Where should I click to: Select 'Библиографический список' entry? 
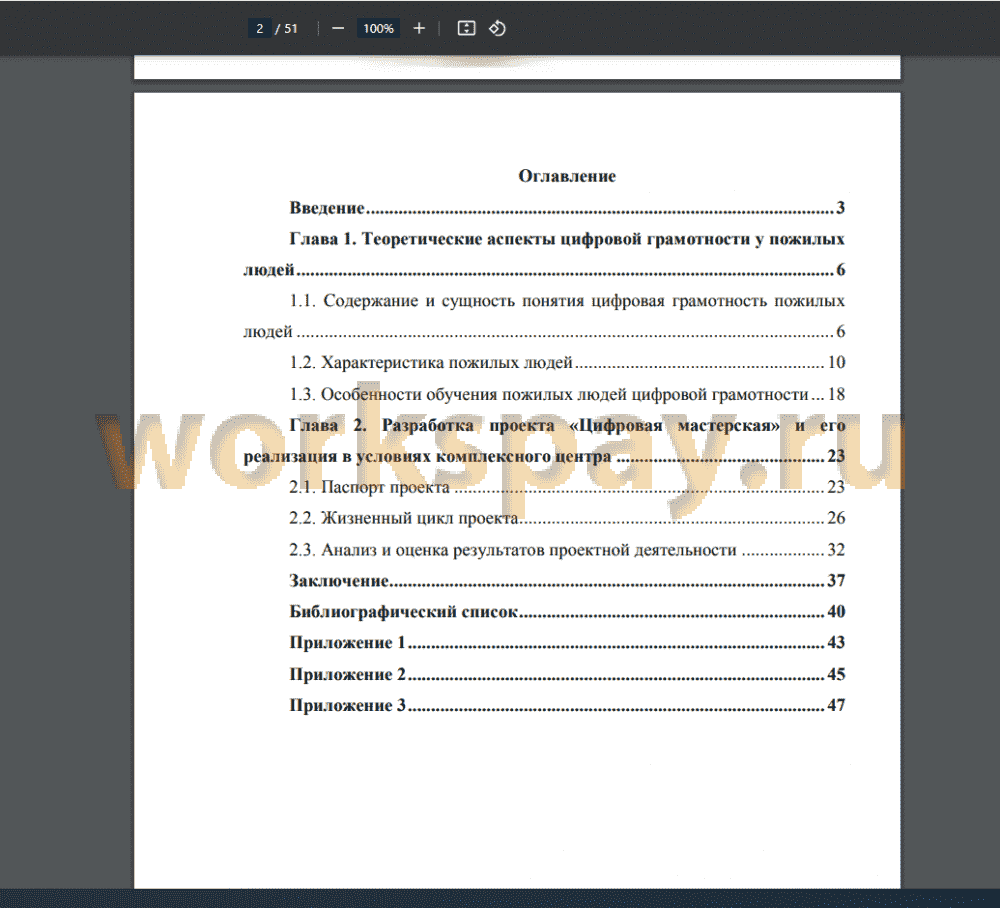click(x=567, y=612)
